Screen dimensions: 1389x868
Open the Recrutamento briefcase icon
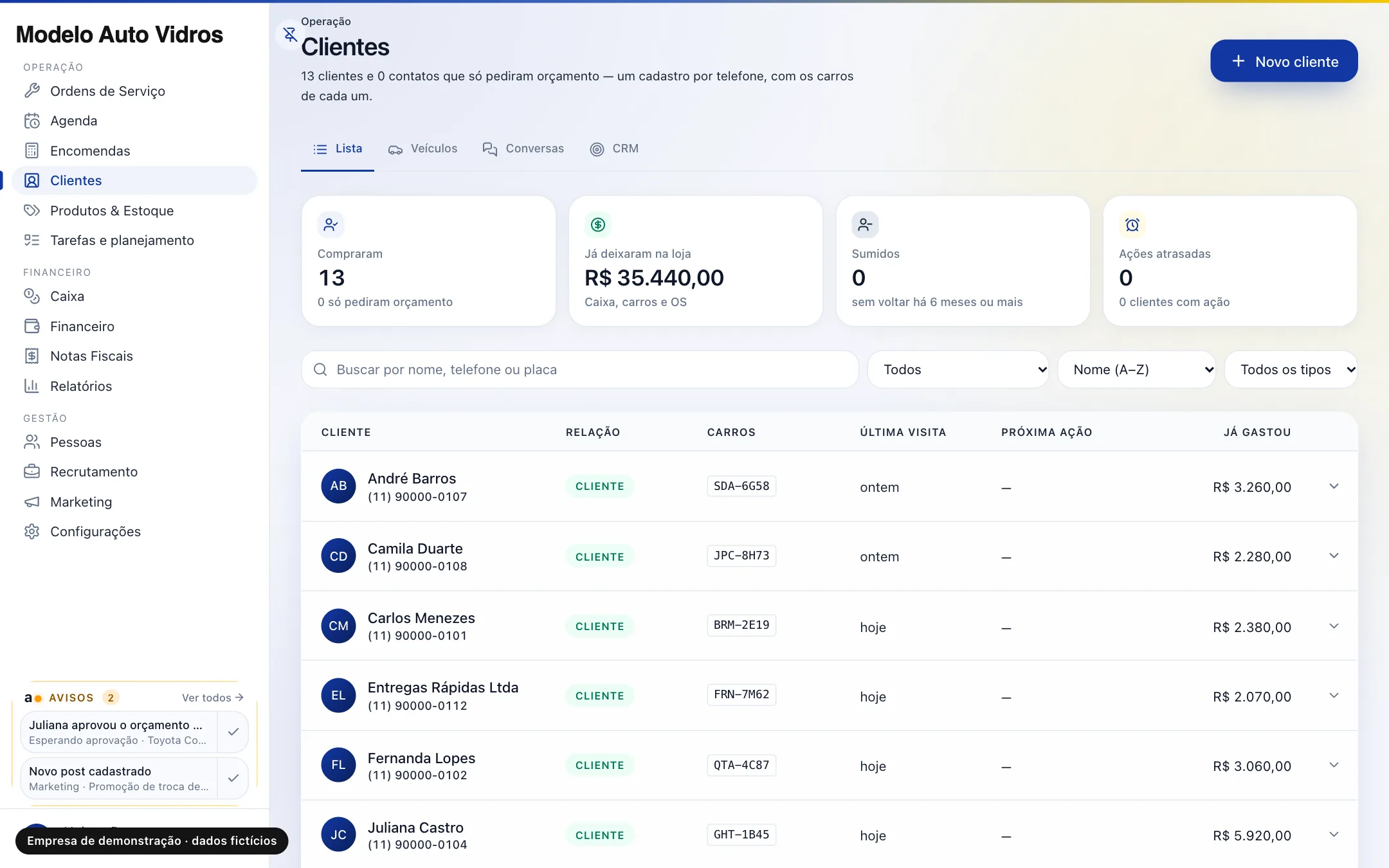click(x=32, y=471)
